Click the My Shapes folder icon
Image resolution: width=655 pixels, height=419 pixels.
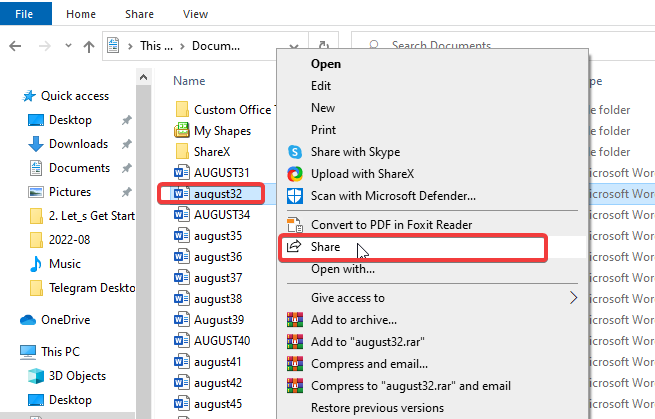pos(182,131)
